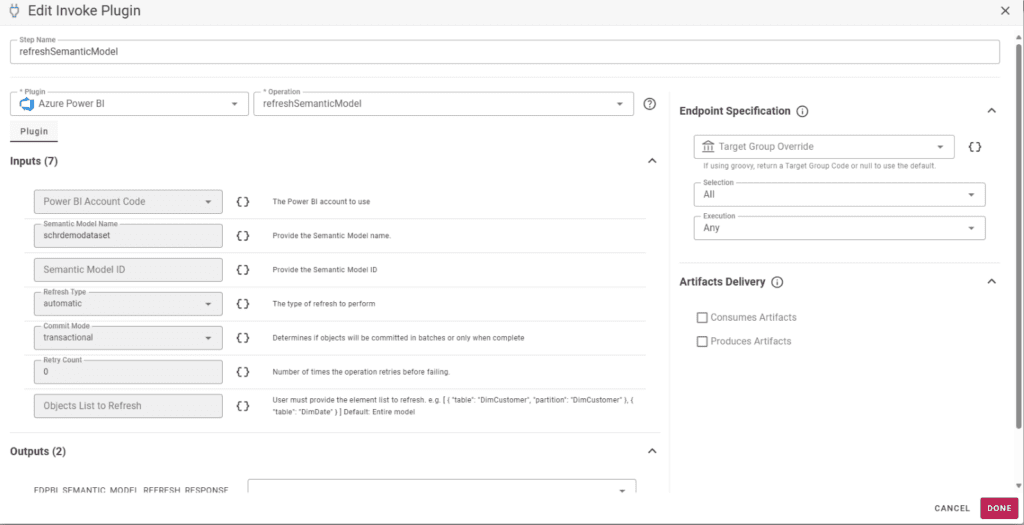Image resolution: width=1024 pixels, height=525 pixels.
Task: Open the FDPBI_SEMANTIC_MODEL_REFRESH_RESPONSE output dropdown
Action: click(x=442, y=488)
